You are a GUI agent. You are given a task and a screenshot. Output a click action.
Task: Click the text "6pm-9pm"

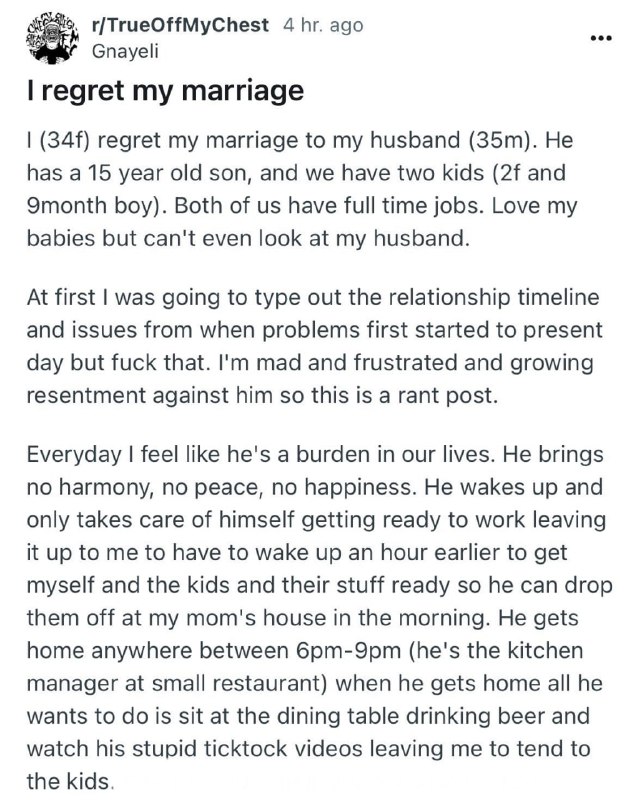(348, 651)
